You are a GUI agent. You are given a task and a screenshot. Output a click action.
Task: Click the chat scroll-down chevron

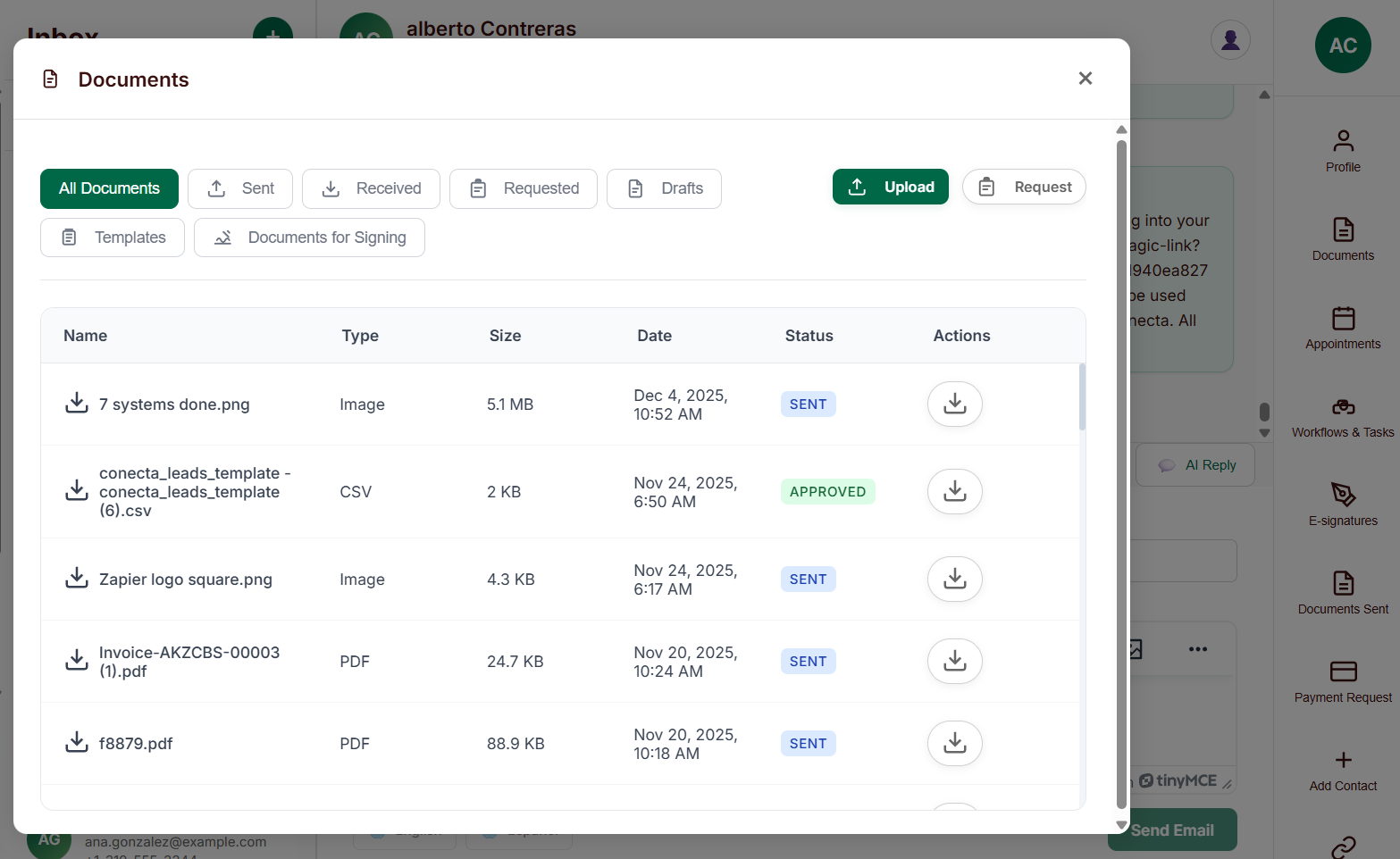coord(1265,432)
